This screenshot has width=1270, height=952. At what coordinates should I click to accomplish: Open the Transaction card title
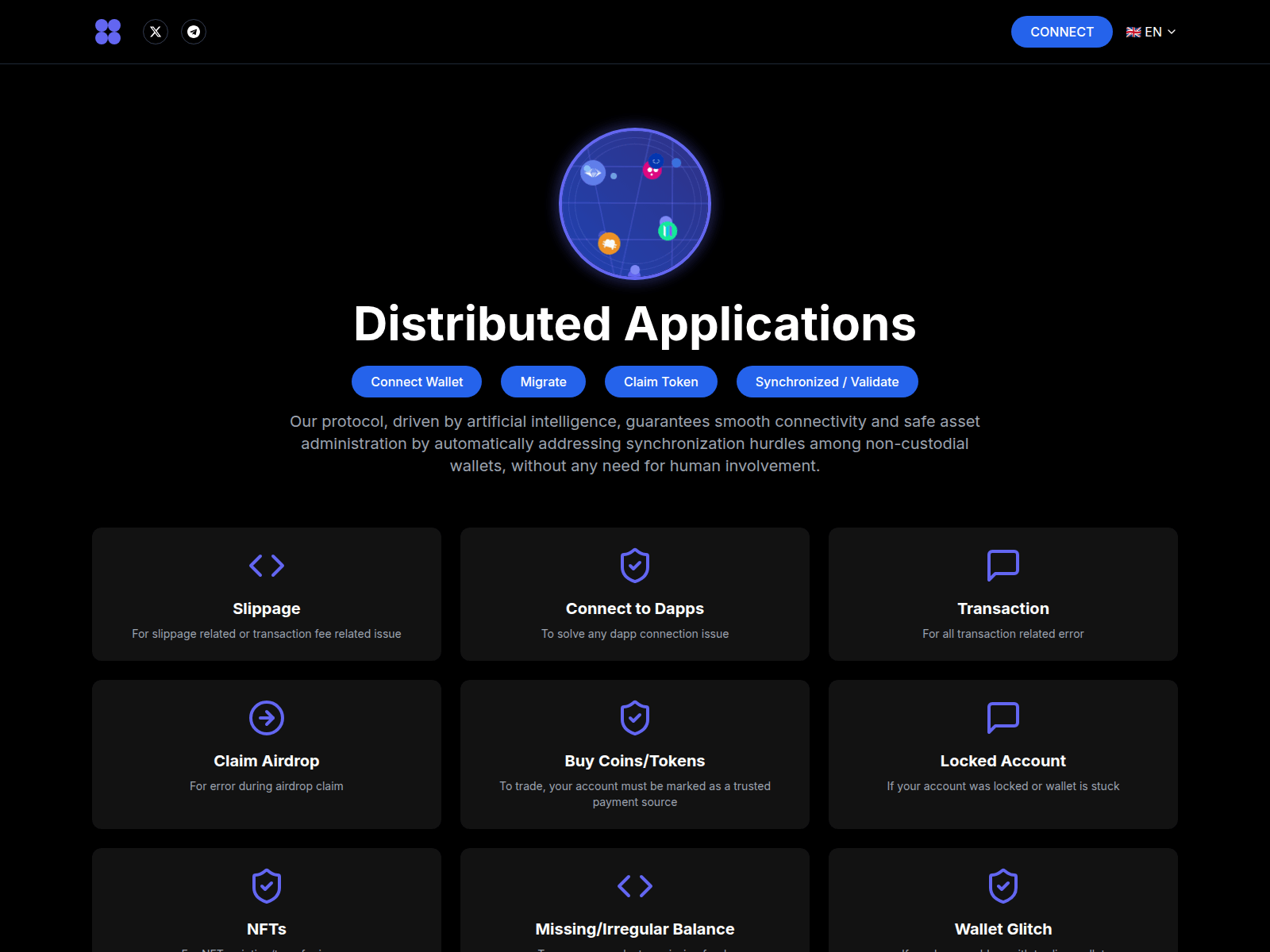point(1003,608)
